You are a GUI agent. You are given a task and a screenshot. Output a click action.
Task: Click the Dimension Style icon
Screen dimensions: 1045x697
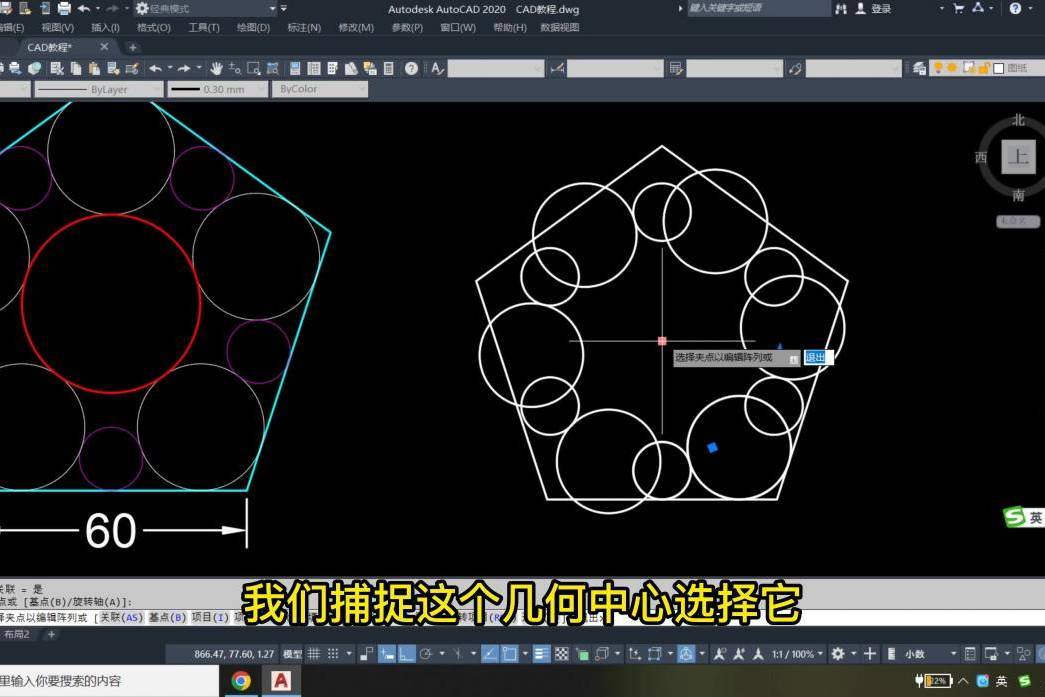pos(557,68)
